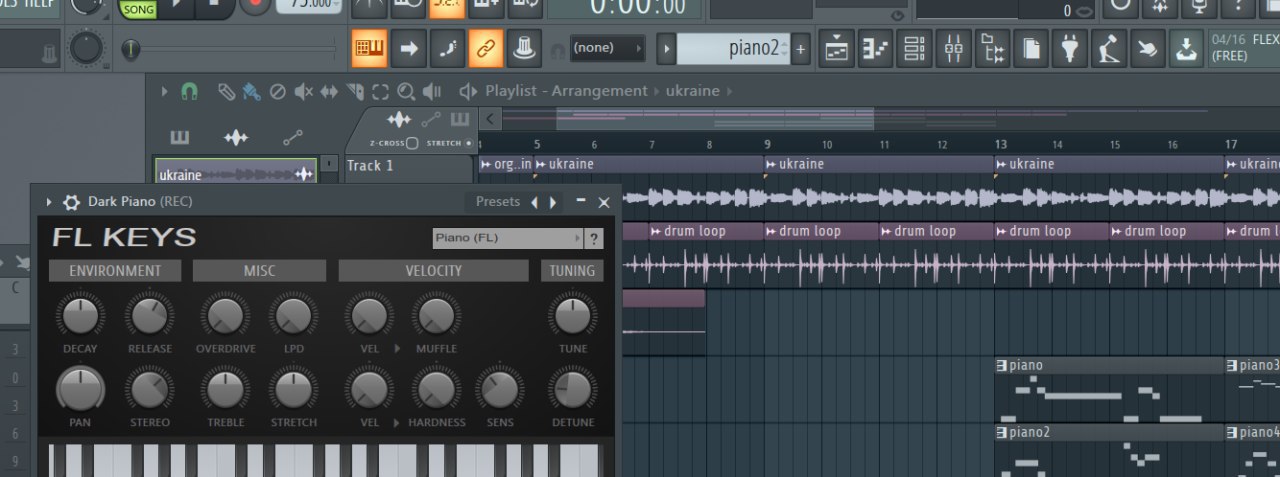Open the Playlist options menu arrow
1280x477 pixels.
165,91
